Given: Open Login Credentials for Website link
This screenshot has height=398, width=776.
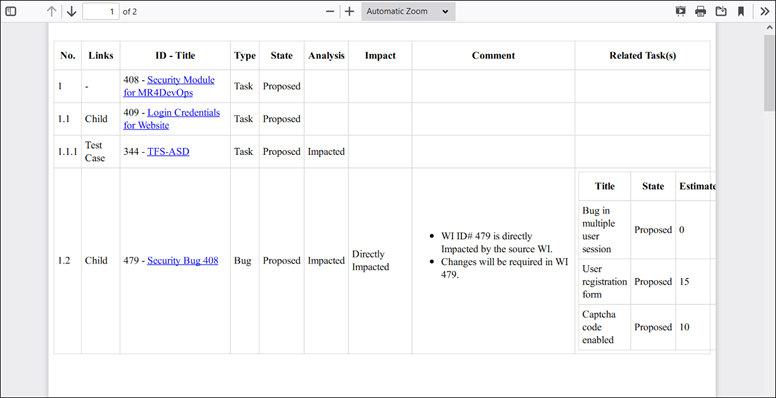Looking at the screenshot, I should coord(171,119).
